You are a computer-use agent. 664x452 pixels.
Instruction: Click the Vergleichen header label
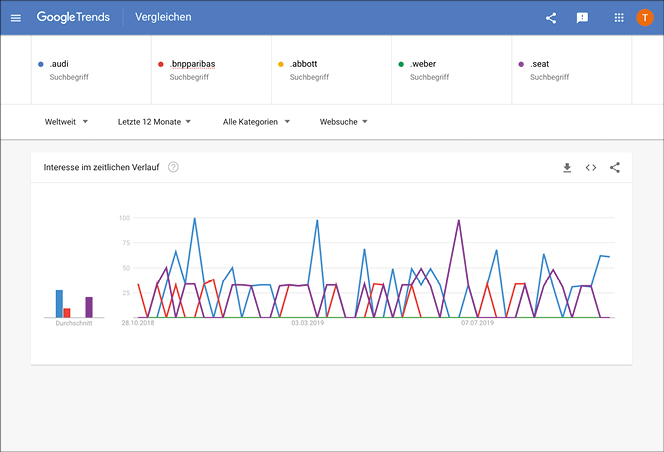(163, 17)
